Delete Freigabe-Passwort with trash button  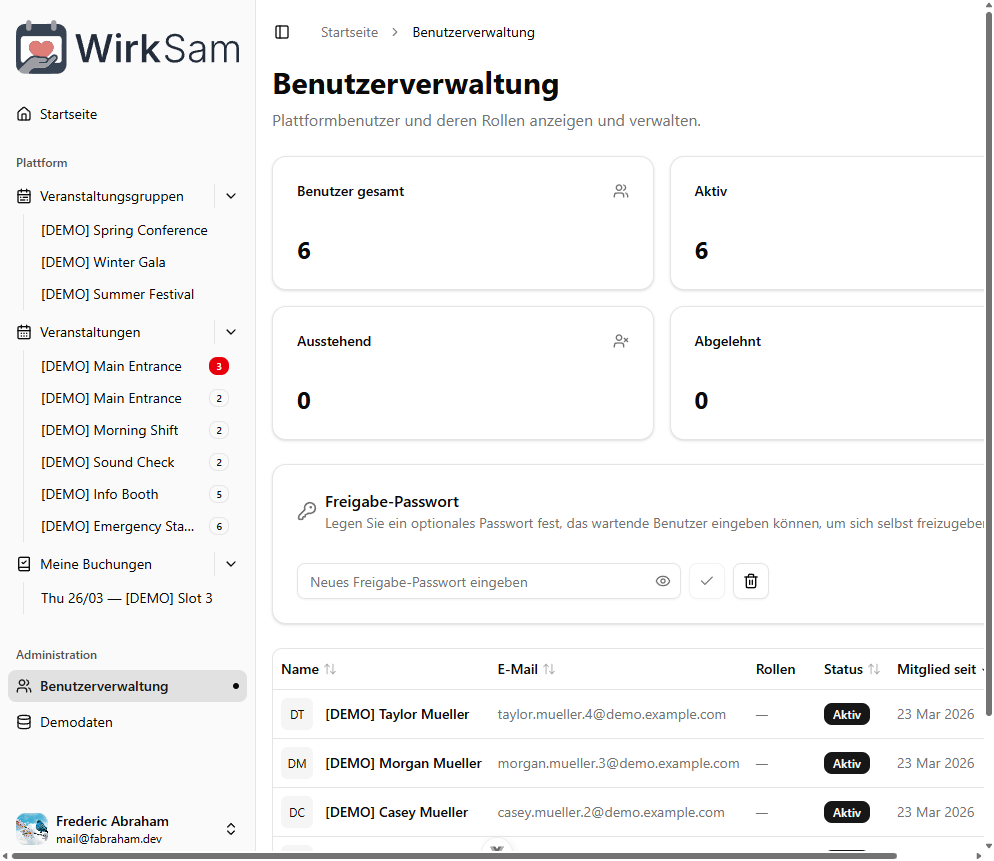(x=751, y=581)
